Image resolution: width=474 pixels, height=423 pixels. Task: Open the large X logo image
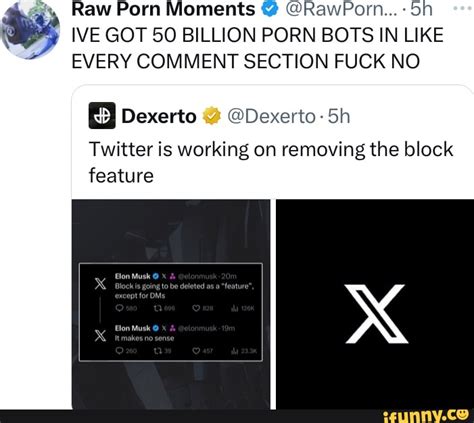pyautogui.click(x=375, y=304)
